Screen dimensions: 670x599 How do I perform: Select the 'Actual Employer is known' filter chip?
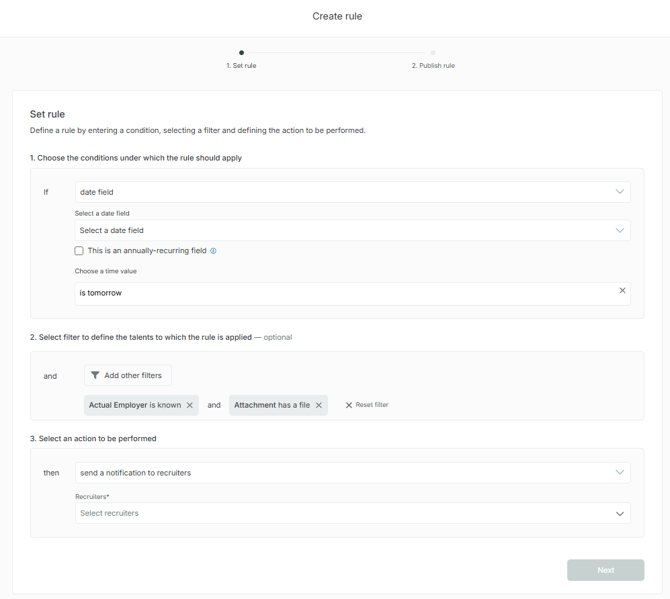click(x=134, y=405)
